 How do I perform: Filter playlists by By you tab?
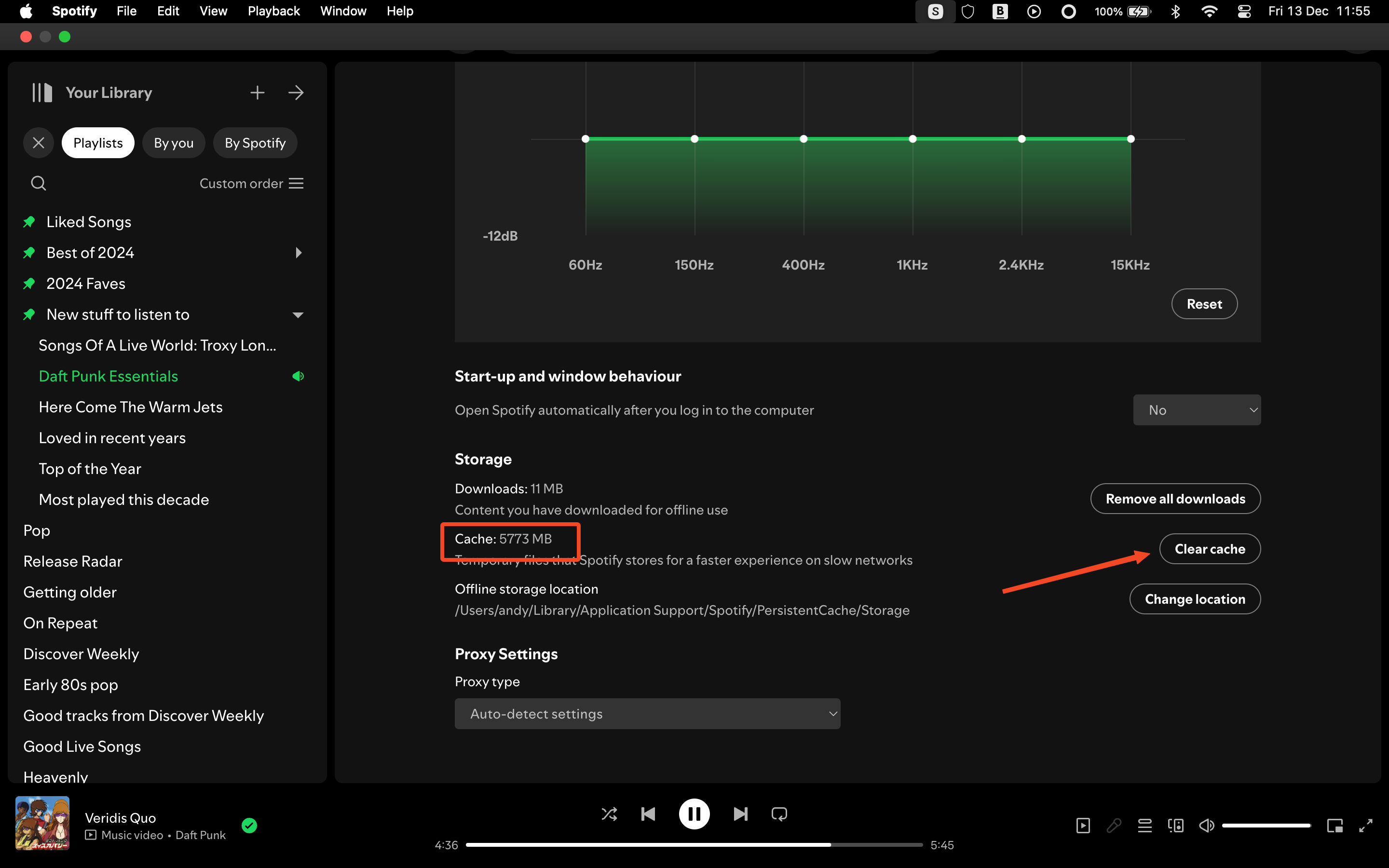[x=172, y=142]
